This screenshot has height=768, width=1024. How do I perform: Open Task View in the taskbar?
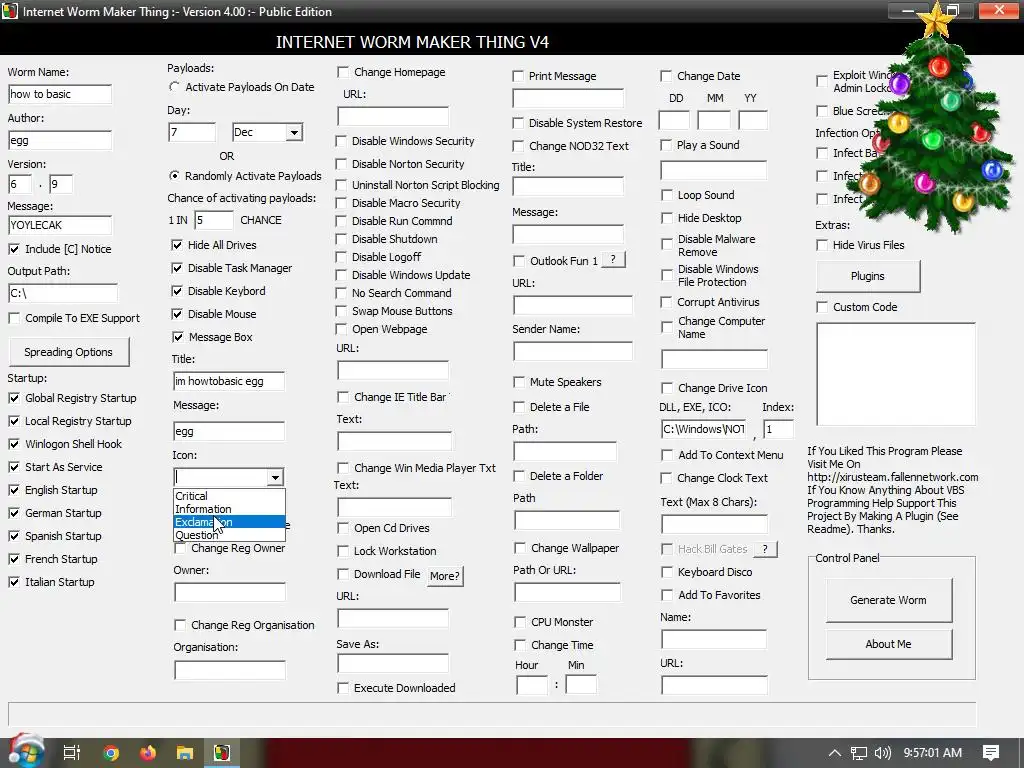71,752
